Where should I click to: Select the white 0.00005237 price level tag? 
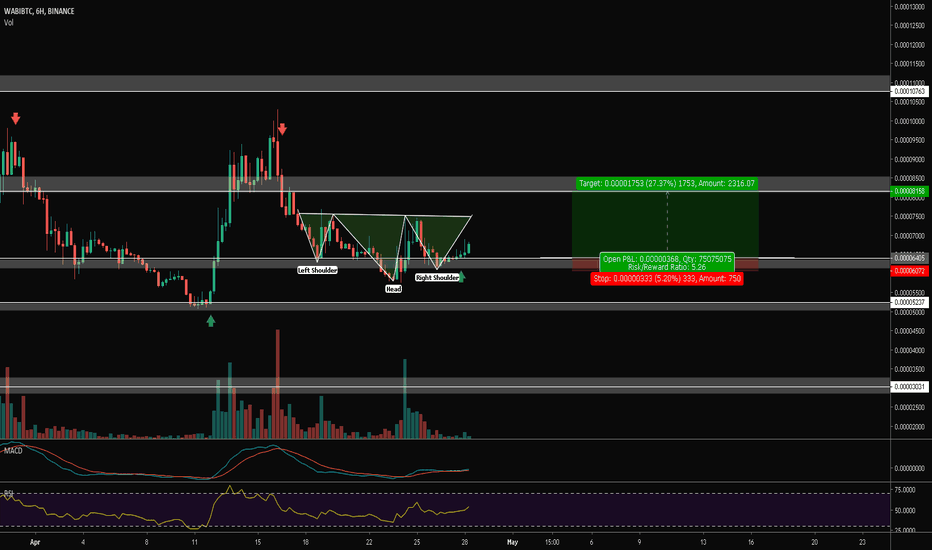910,302
